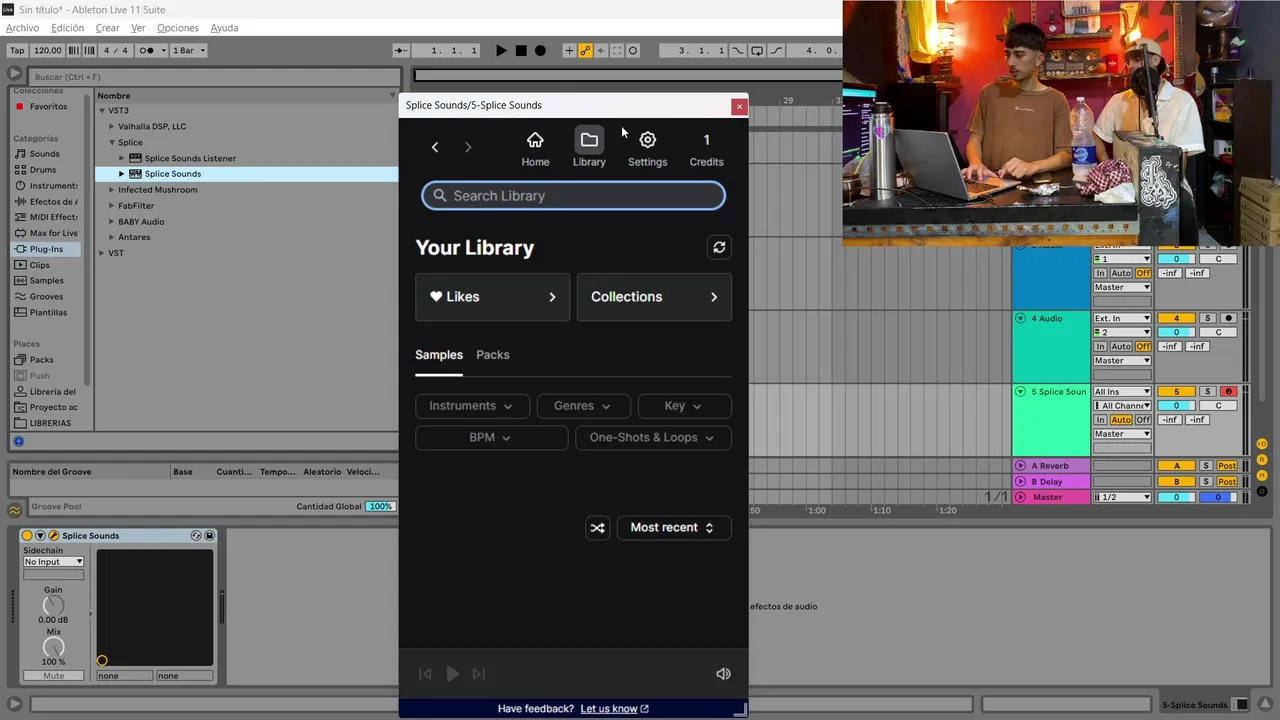Open Sidechain No Input dropdown
The width and height of the screenshot is (1280, 720).
[54, 562]
